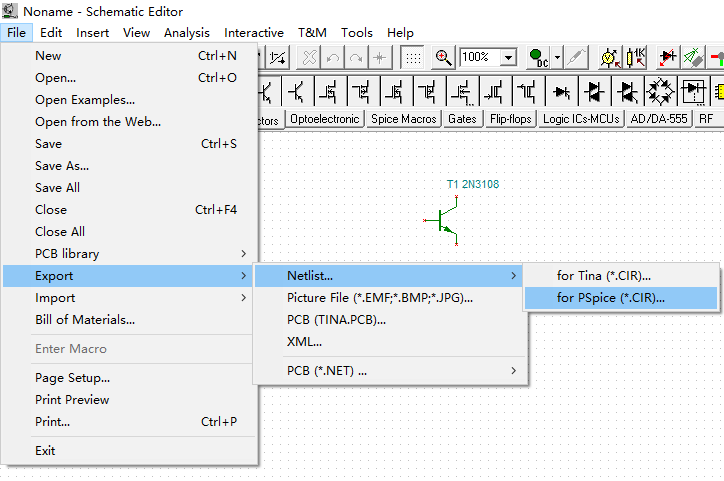This screenshot has width=724, height=481.
Task: Click the wire-to-symbol icon beside Delete
Action: (278, 58)
